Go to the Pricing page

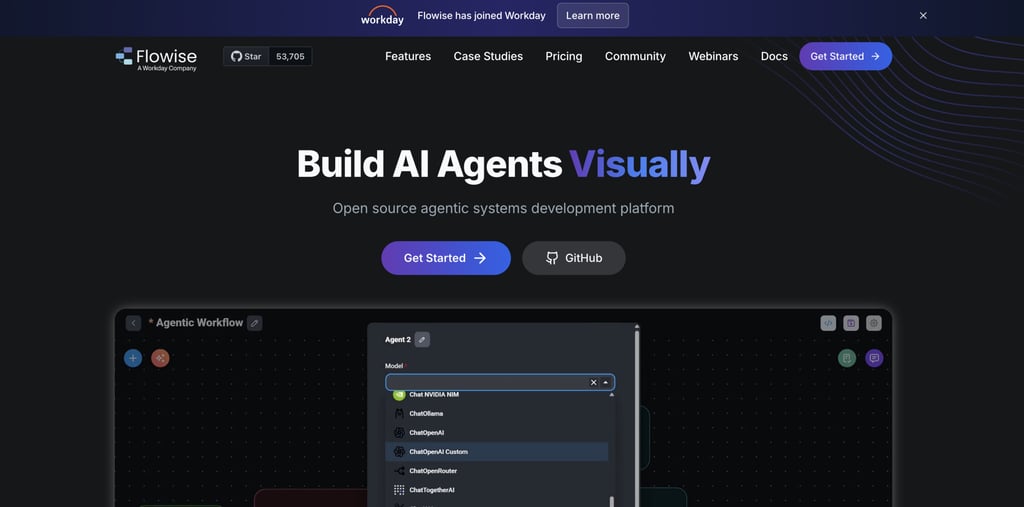pos(564,56)
